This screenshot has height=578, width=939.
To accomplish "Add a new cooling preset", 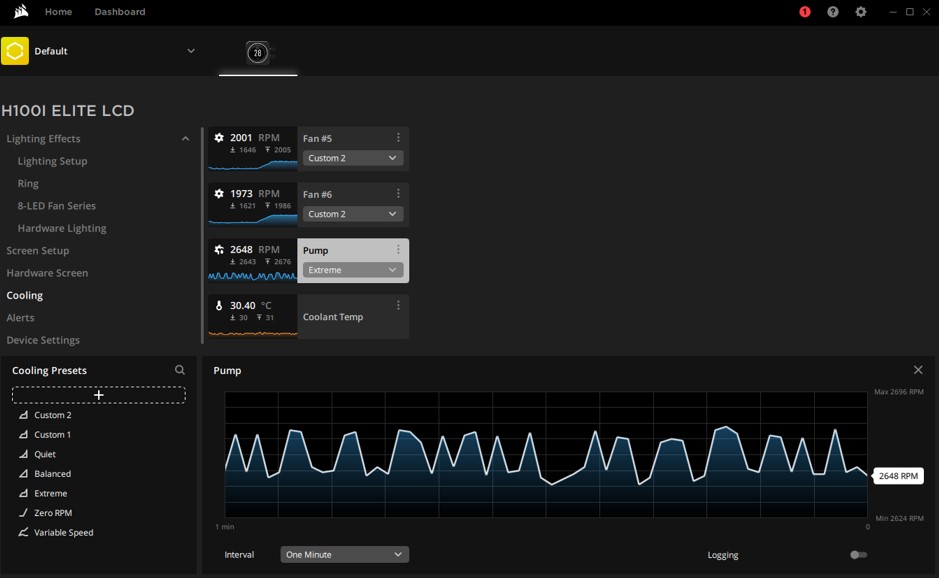I will (99, 395).
